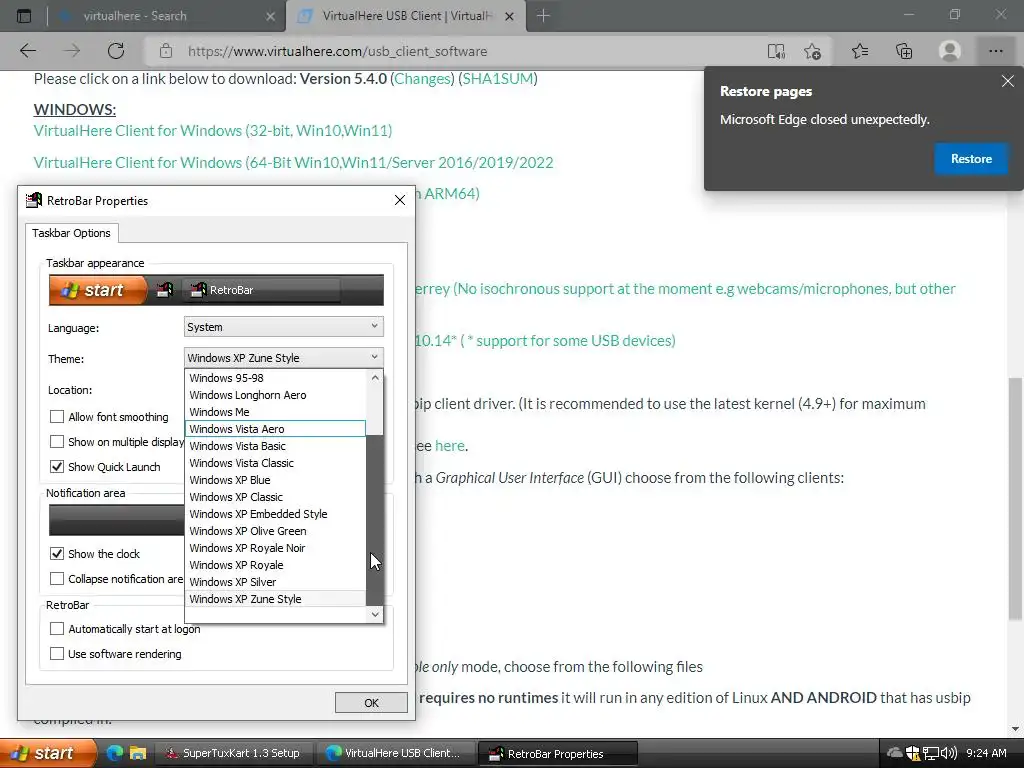Click the network tray icon
This screenshot has width=1024, height=768.
pyautogui.click(x=931, y=754)
